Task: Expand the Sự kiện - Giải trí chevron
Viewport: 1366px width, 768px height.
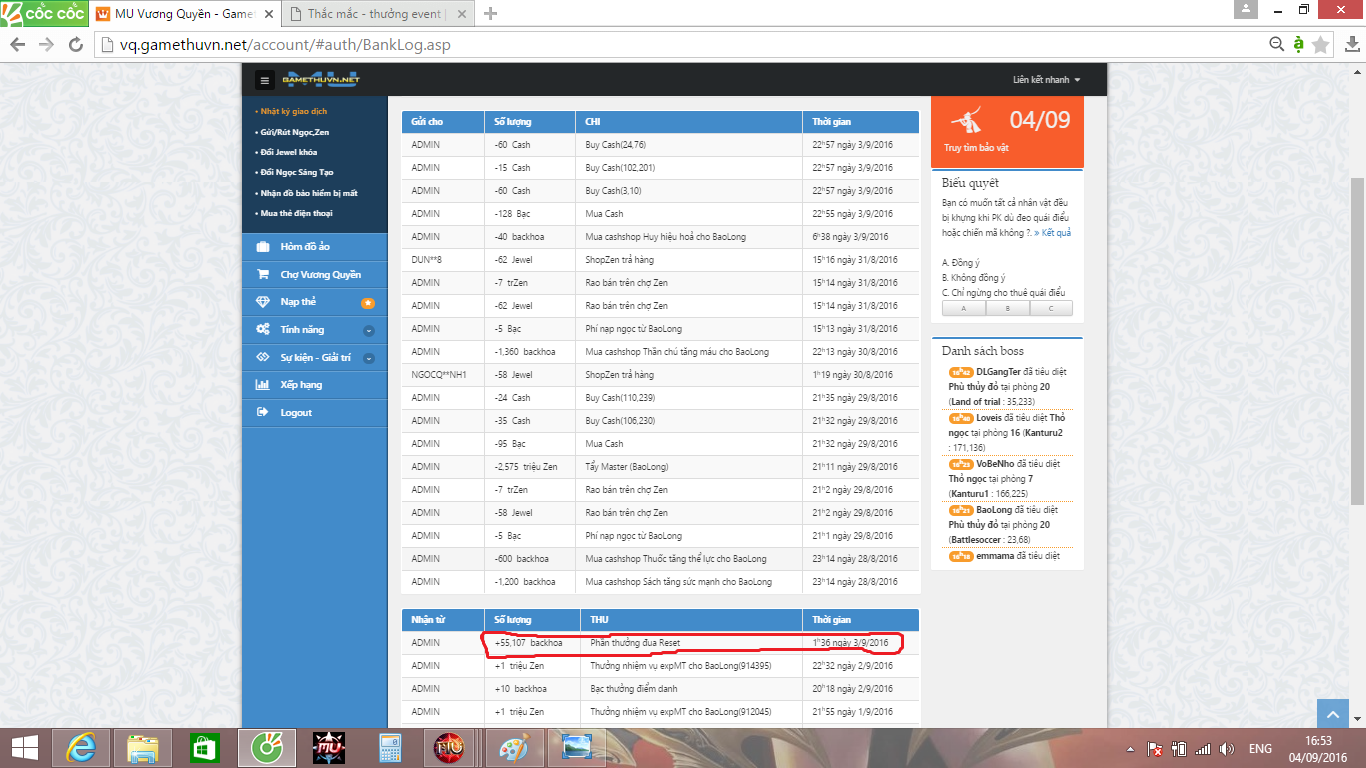Action: coord(368,358)
